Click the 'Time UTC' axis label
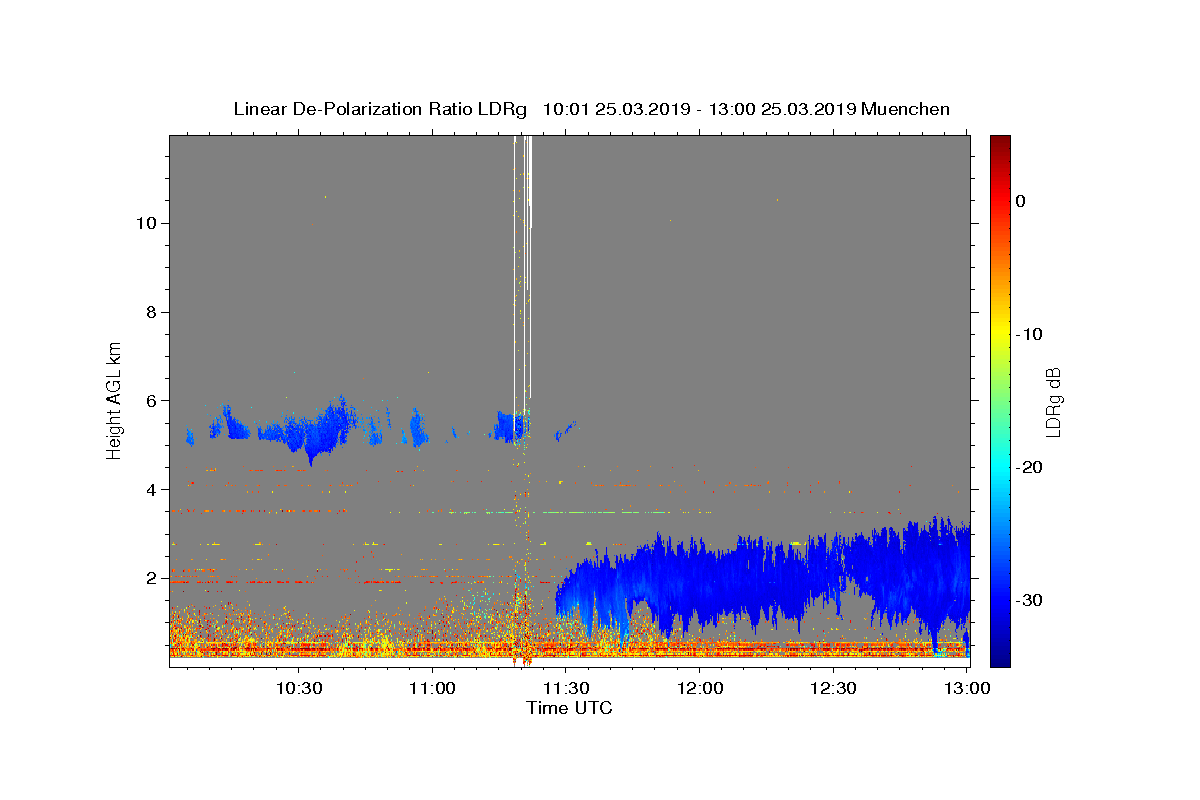 pyautogui.click(x=569, y=708)
